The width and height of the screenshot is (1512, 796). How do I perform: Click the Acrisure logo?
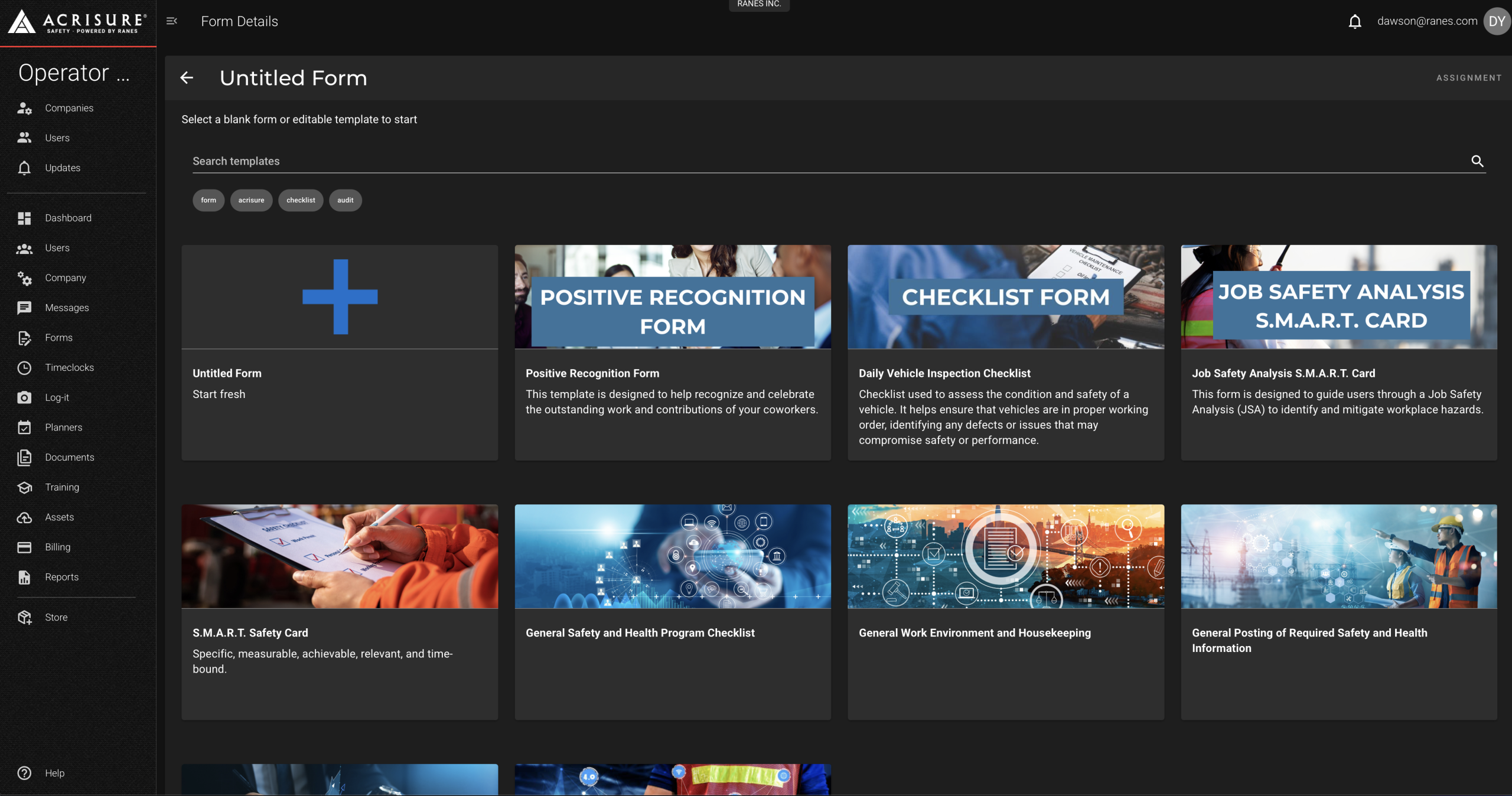pyautogui.click(x=77, y=22)
